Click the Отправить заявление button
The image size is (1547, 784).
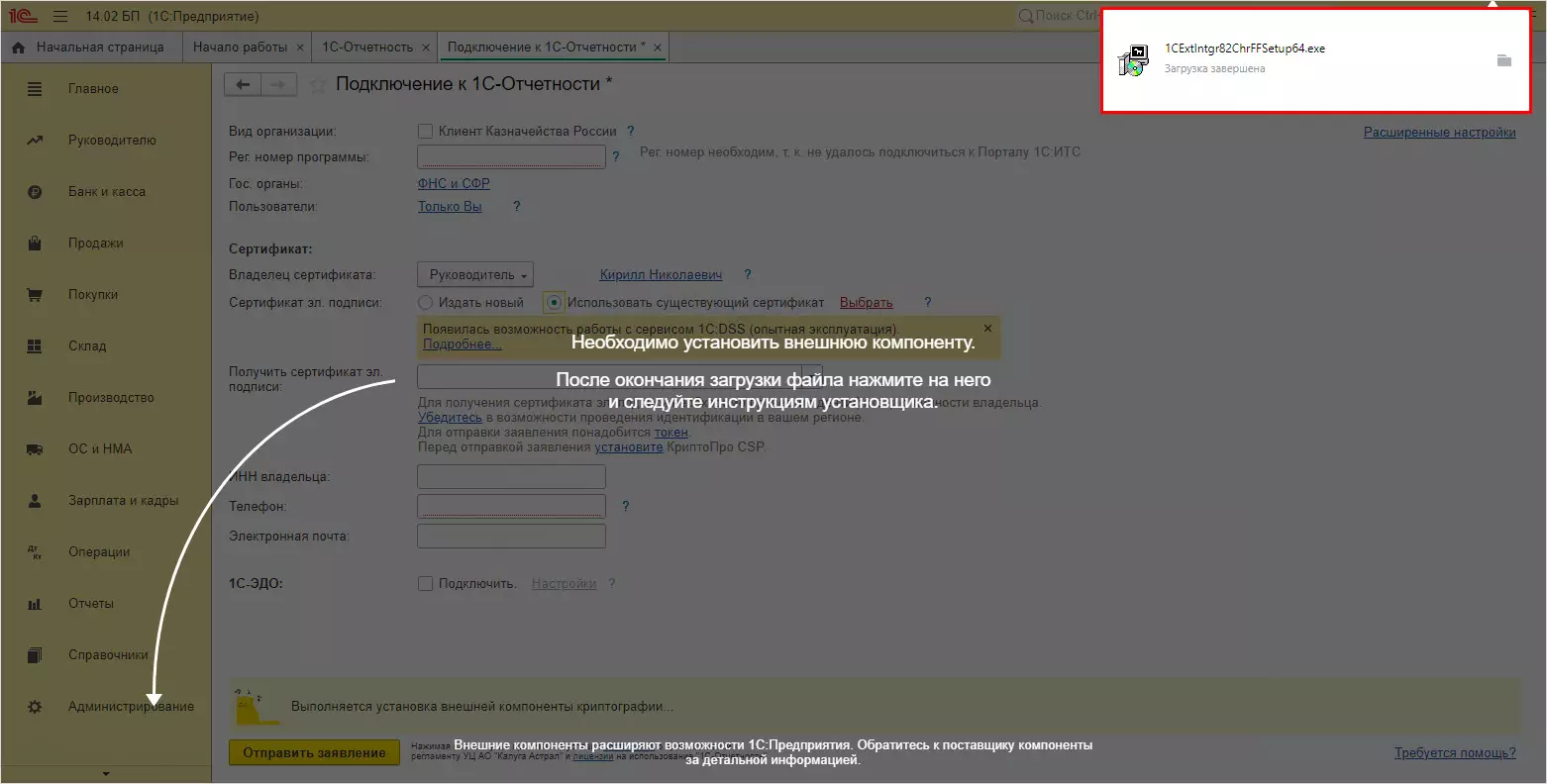(x=314, y=753)
